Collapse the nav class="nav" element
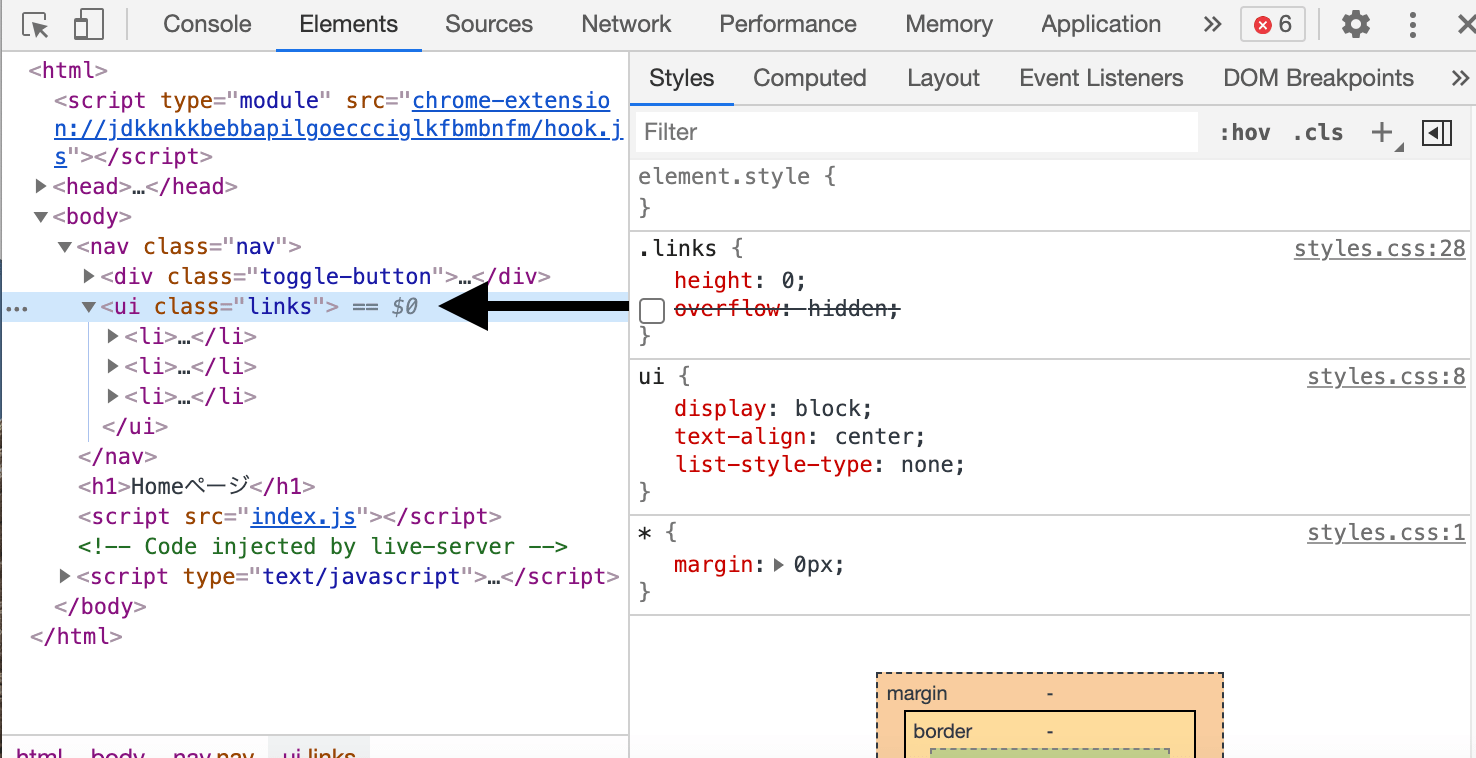 point(65,246)
